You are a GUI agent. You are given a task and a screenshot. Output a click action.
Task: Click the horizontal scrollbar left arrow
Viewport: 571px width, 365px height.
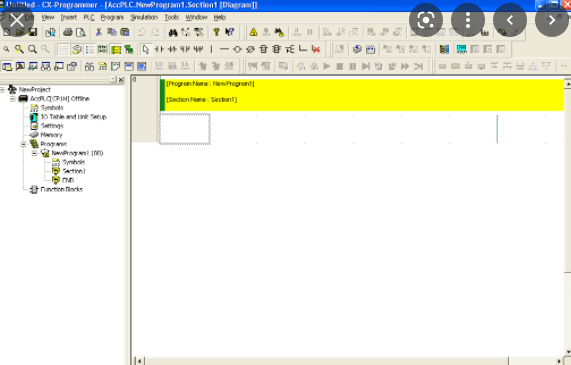coord(139,361)
